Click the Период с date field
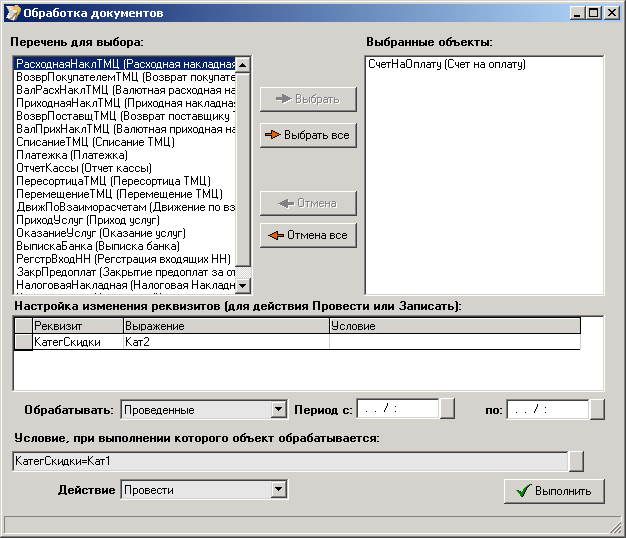The height and width of the screenshot is (538, 626). pyautogui.click(x=398, y=409)
